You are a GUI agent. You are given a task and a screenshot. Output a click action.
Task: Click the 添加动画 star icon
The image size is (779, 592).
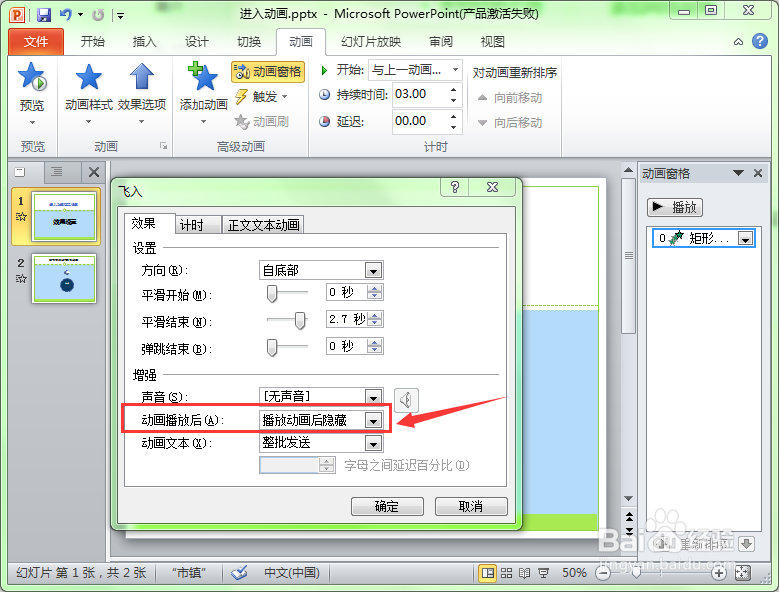point(203,77)
